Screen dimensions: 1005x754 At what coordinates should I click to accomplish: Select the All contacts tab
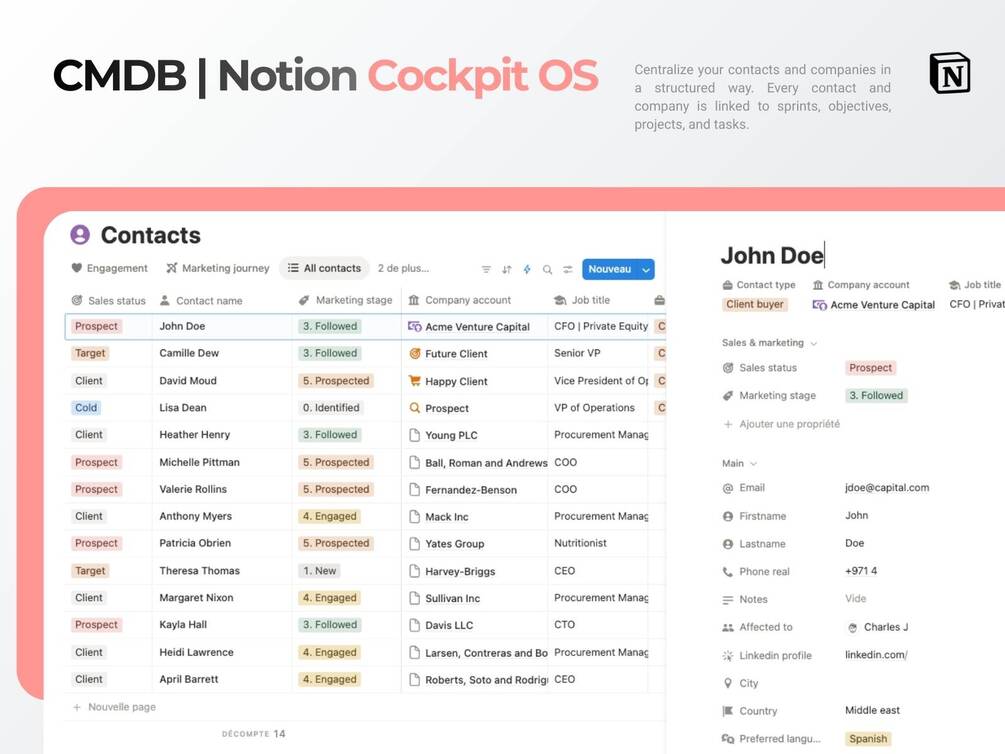[x=324, y=268]
